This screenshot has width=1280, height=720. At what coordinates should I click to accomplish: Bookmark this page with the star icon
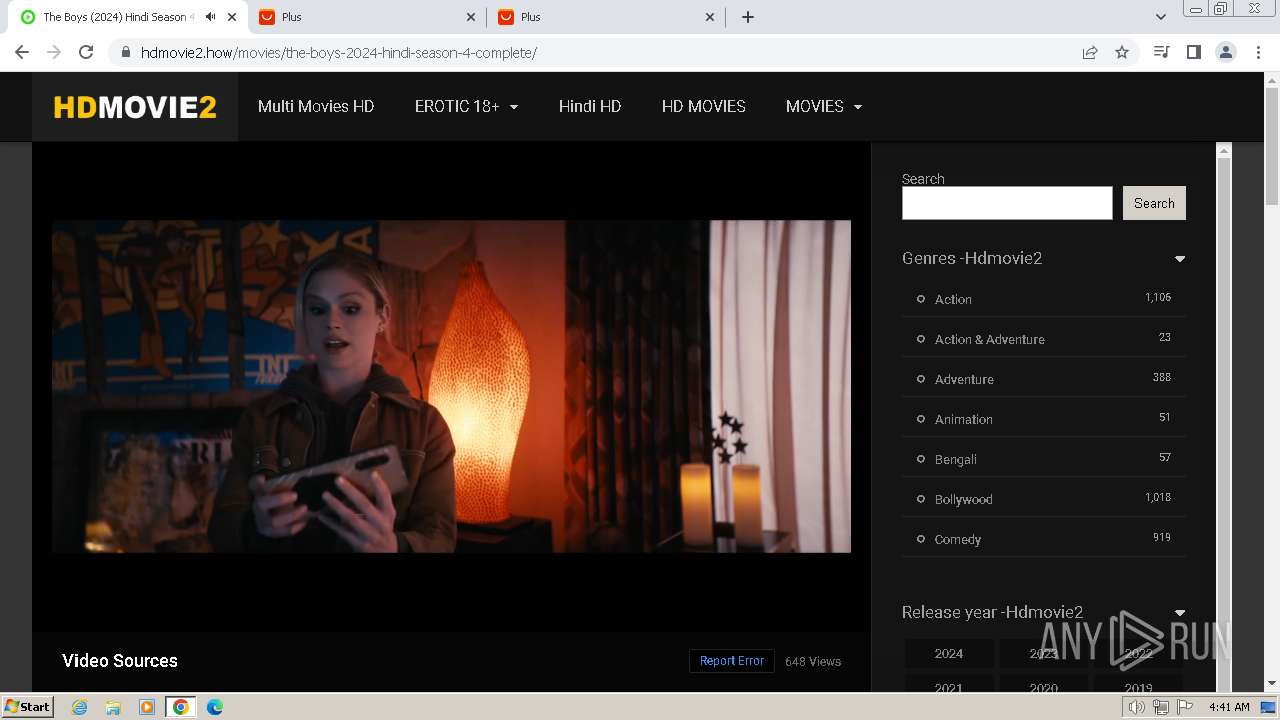coord(1122,52)
